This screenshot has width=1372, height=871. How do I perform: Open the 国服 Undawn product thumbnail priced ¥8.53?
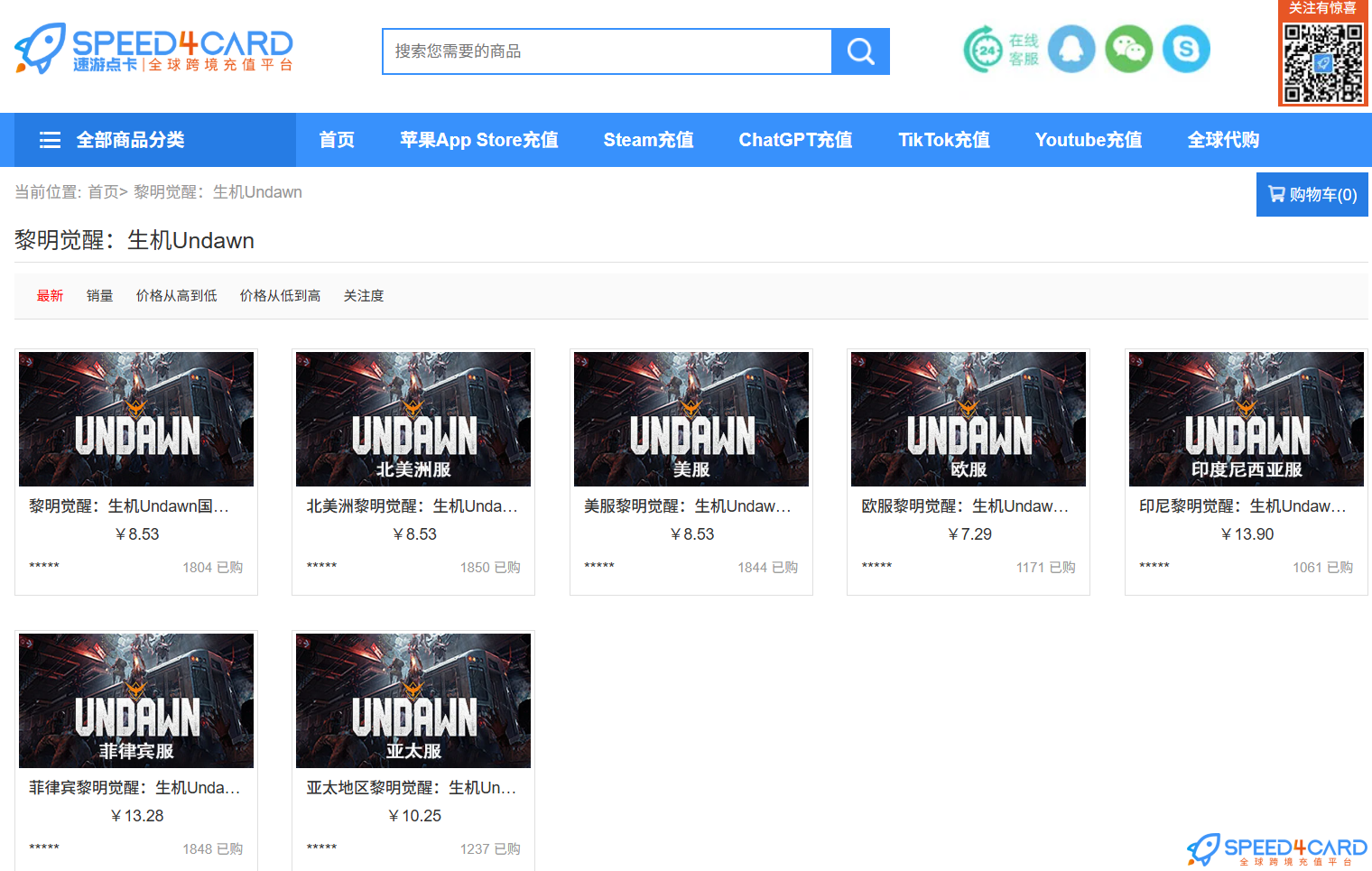coord(136,419)
